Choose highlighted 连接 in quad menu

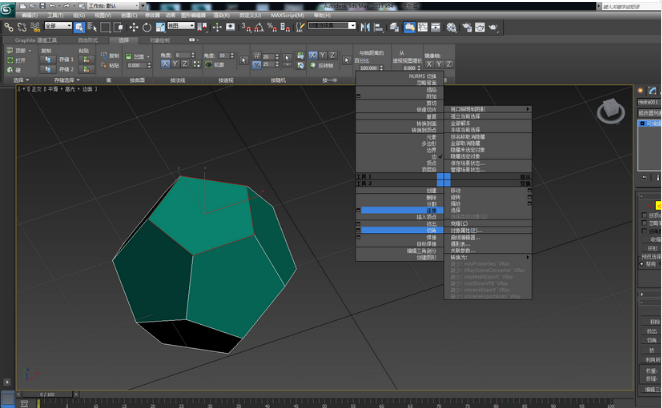(402, 210)
